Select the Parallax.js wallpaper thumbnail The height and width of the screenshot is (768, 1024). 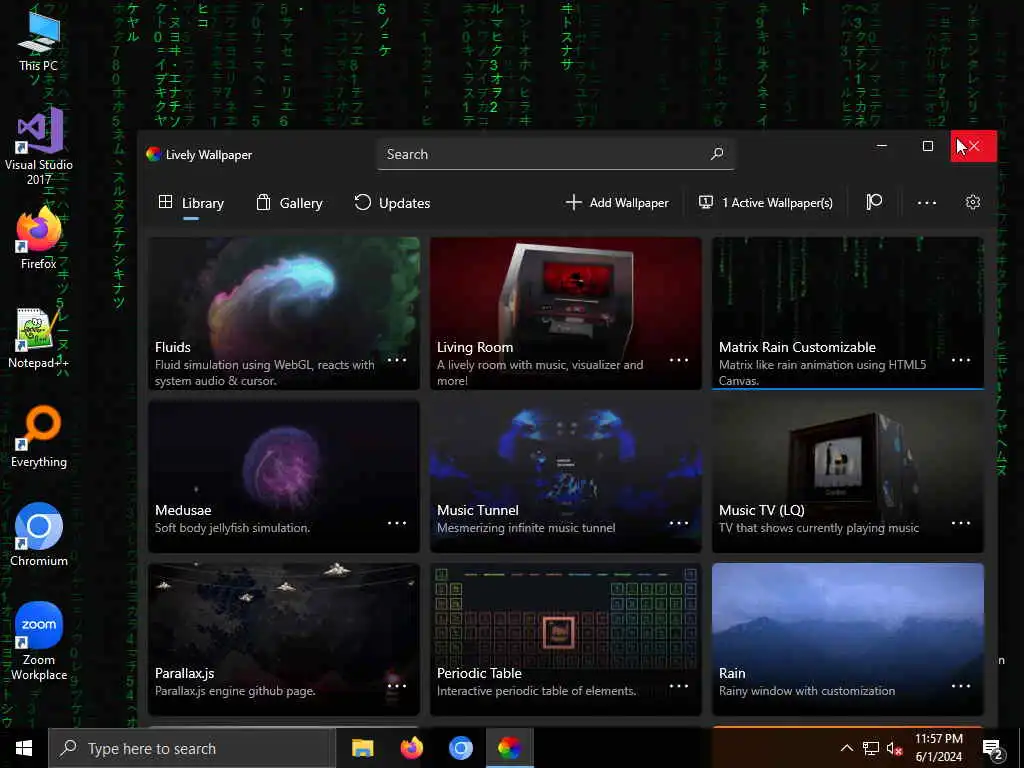coord(284,639)
